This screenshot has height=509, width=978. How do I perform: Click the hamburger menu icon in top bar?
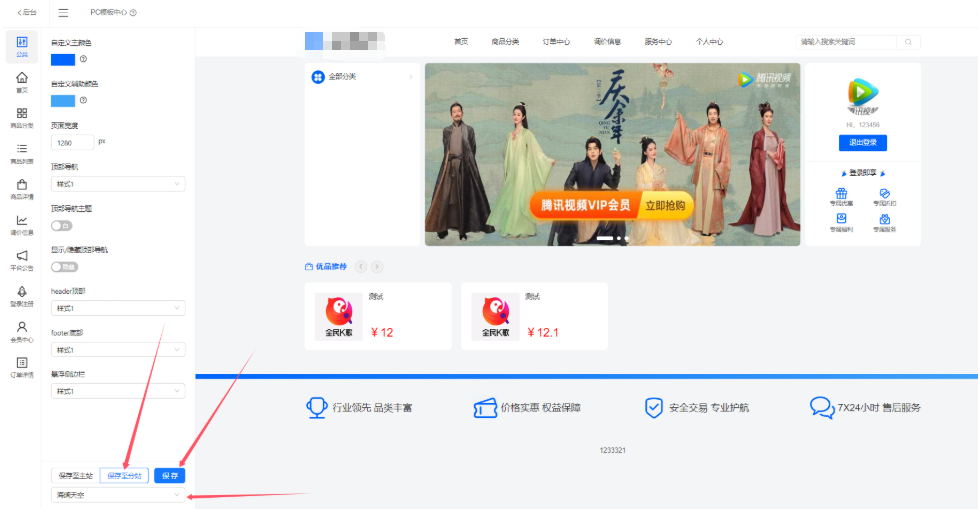point(64,13)
